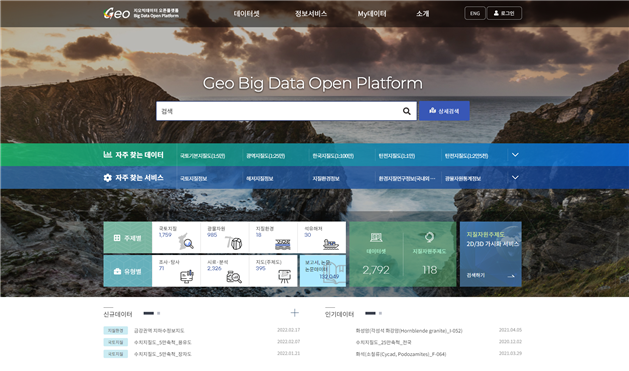The image size is (629, 371).
Task: Open 조사·탐사 survey type icon tile
Action: click(176, 271)
